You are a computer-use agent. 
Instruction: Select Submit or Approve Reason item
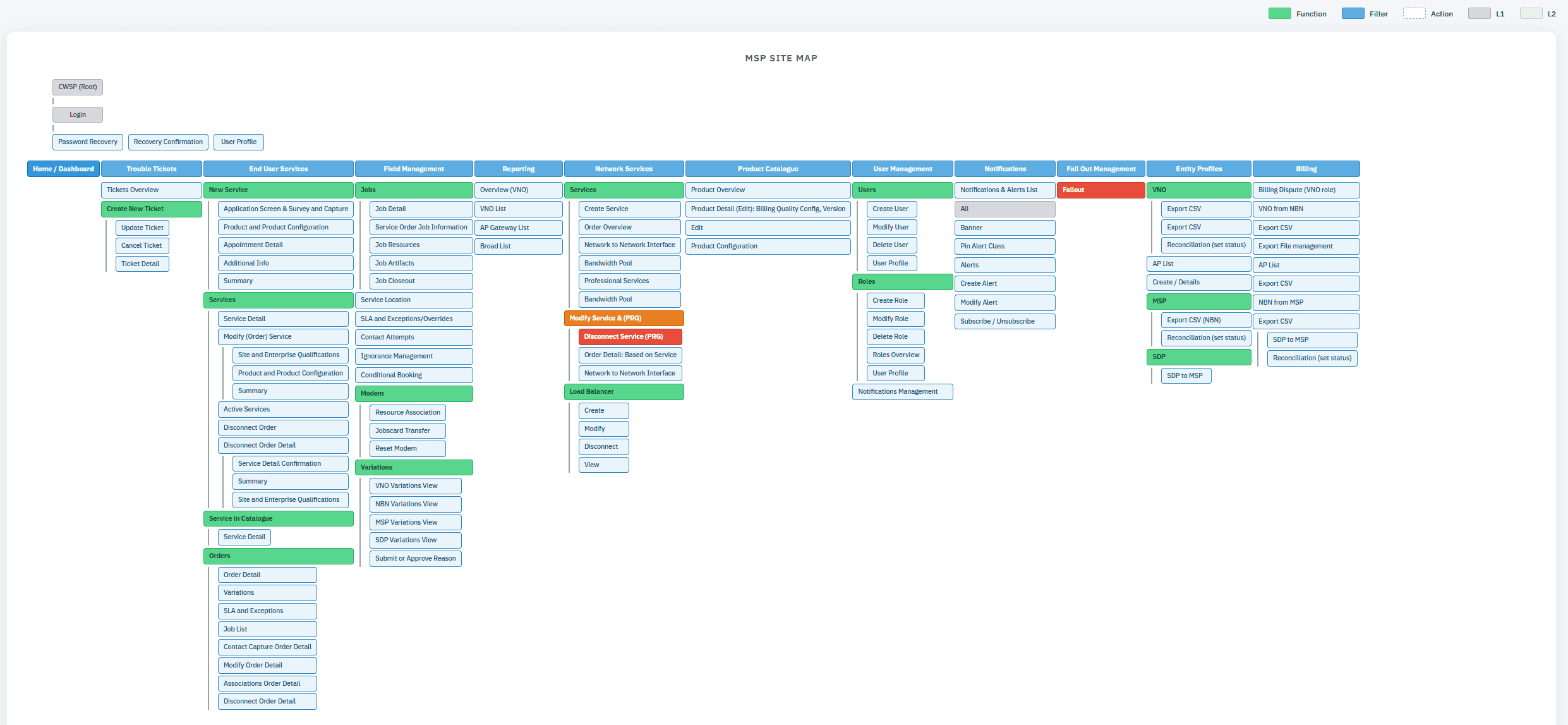click(x=415, y=558)
